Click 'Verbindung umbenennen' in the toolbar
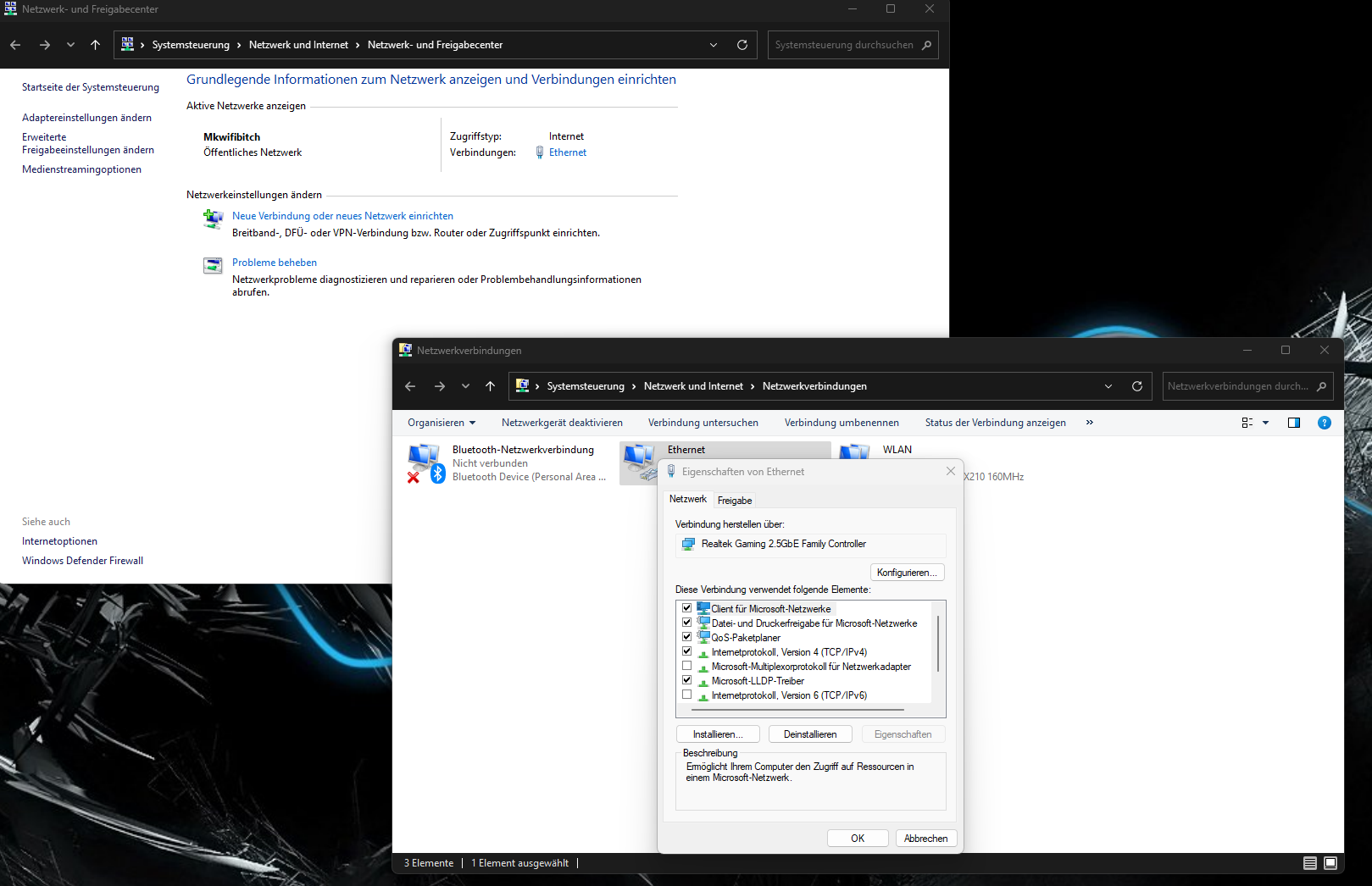The image size is (1372, 886). tap(842, 423)
